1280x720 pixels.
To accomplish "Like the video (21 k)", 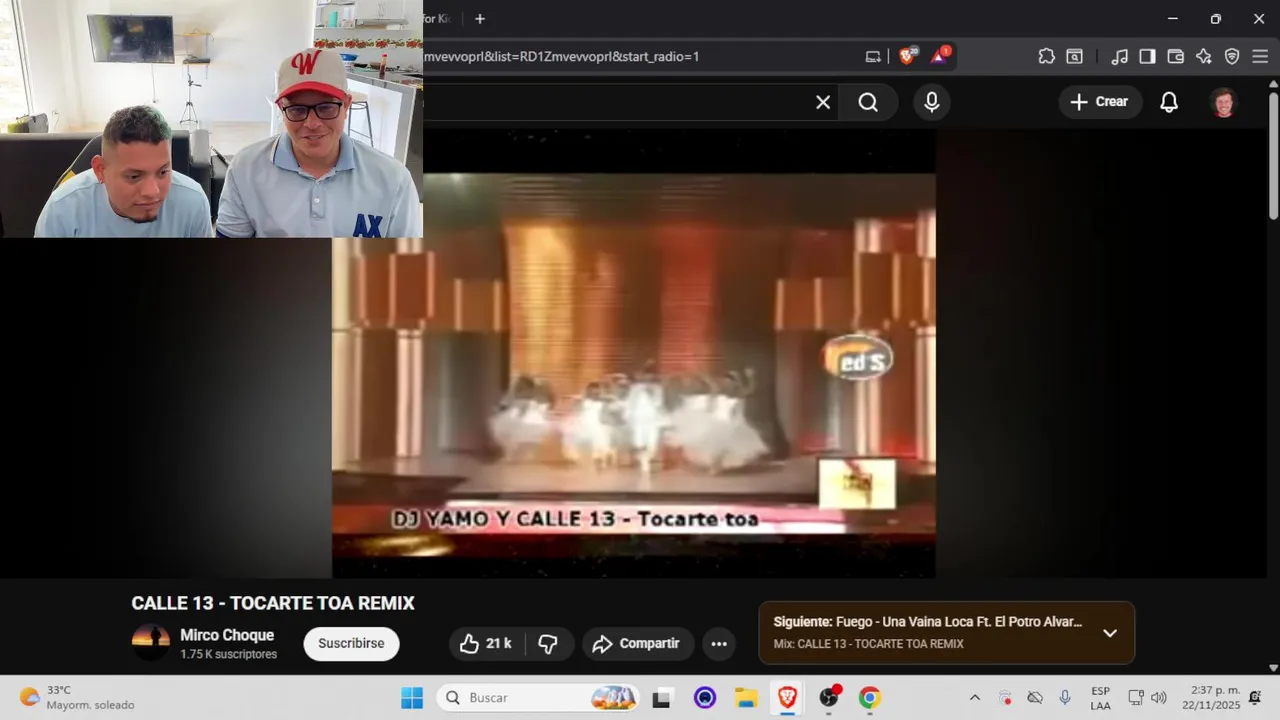I will pos(486,643).
